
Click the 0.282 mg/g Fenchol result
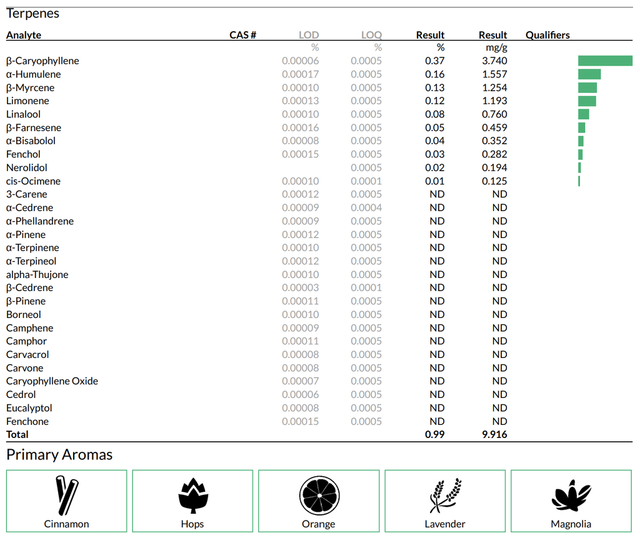(494, 154)
